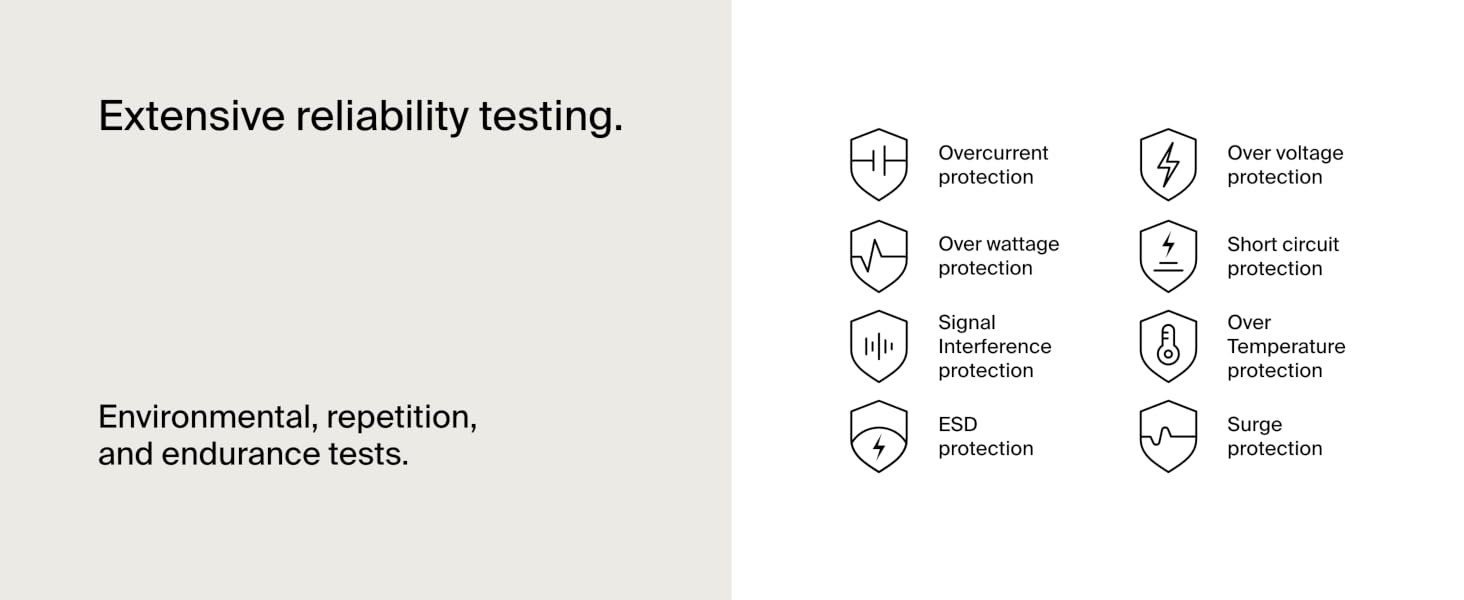Click the Over wattage pulse shield icon
The image size is (1464, 600).
point(879,256)
